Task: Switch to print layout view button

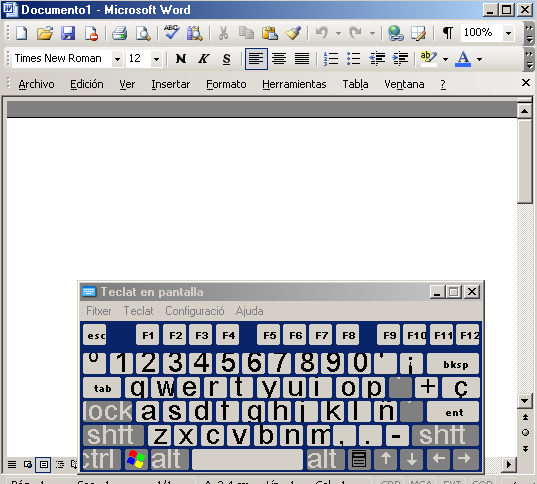Action: 43,464
